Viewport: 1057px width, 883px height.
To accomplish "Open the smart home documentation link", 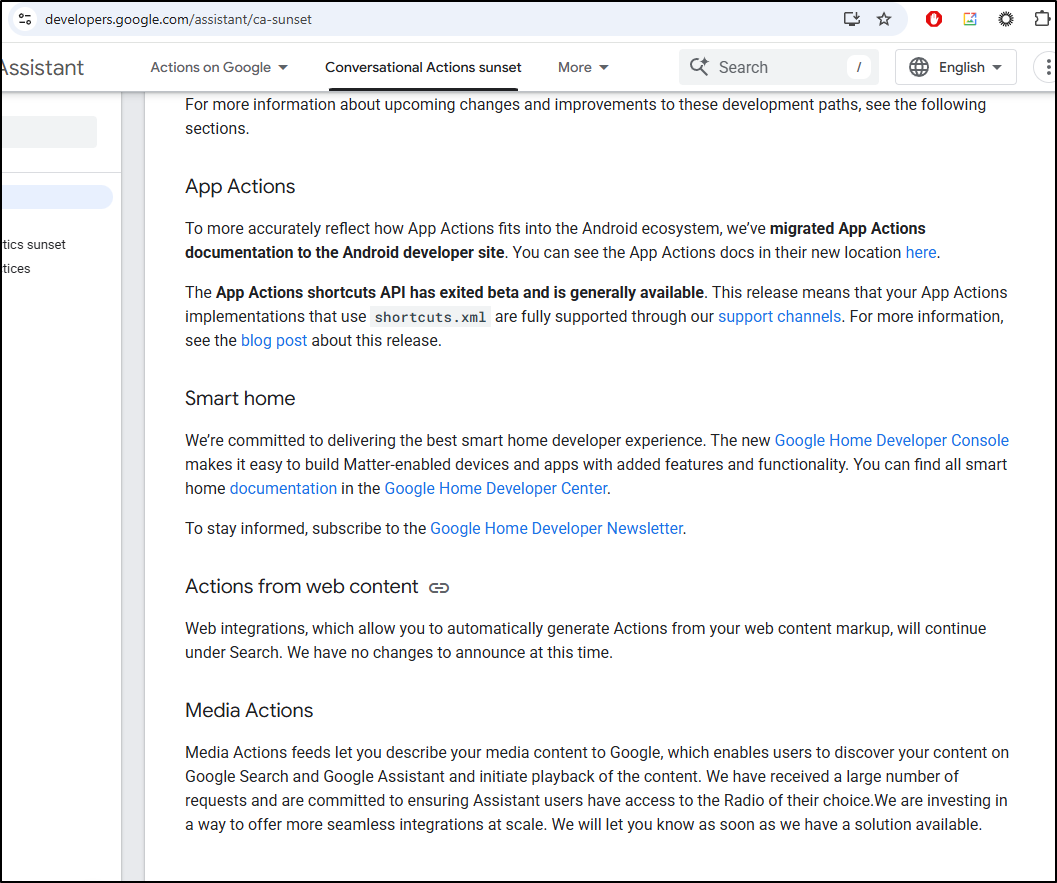I will (x=283, y=488).
